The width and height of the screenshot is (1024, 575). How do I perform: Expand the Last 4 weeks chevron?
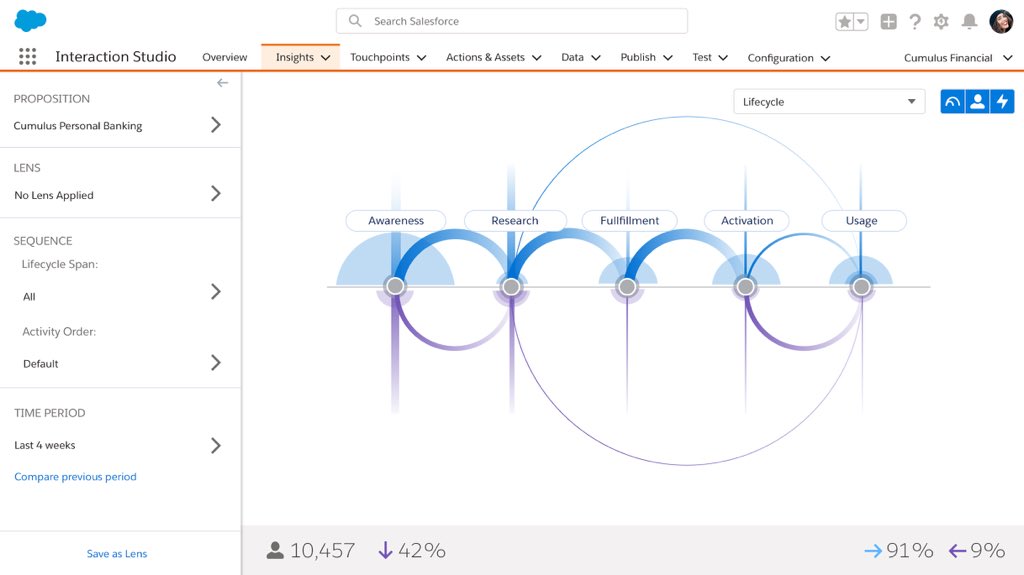click(216, 446)
